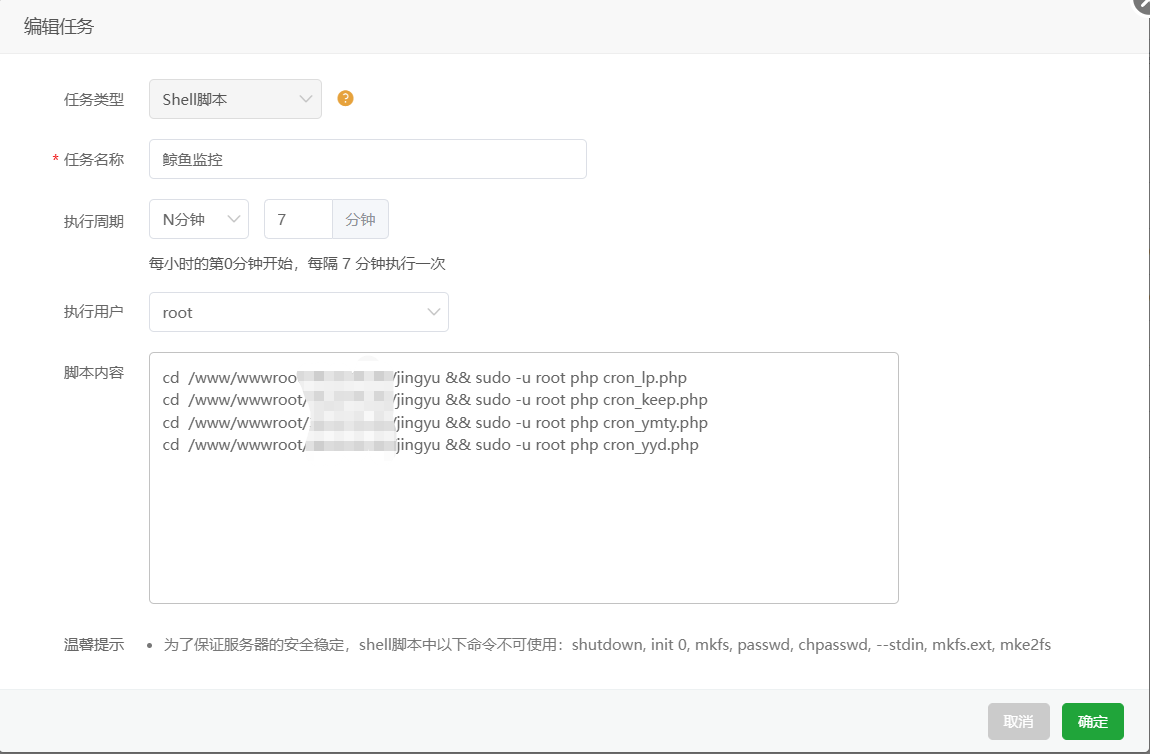1150x754 pixels.
Task: Open the execute user root dropdown
Action: [299, 312]
